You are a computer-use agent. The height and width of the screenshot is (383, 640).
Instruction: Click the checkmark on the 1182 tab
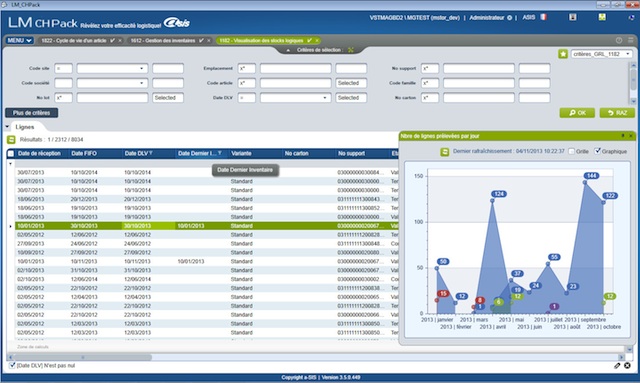[x=309, y=40]
